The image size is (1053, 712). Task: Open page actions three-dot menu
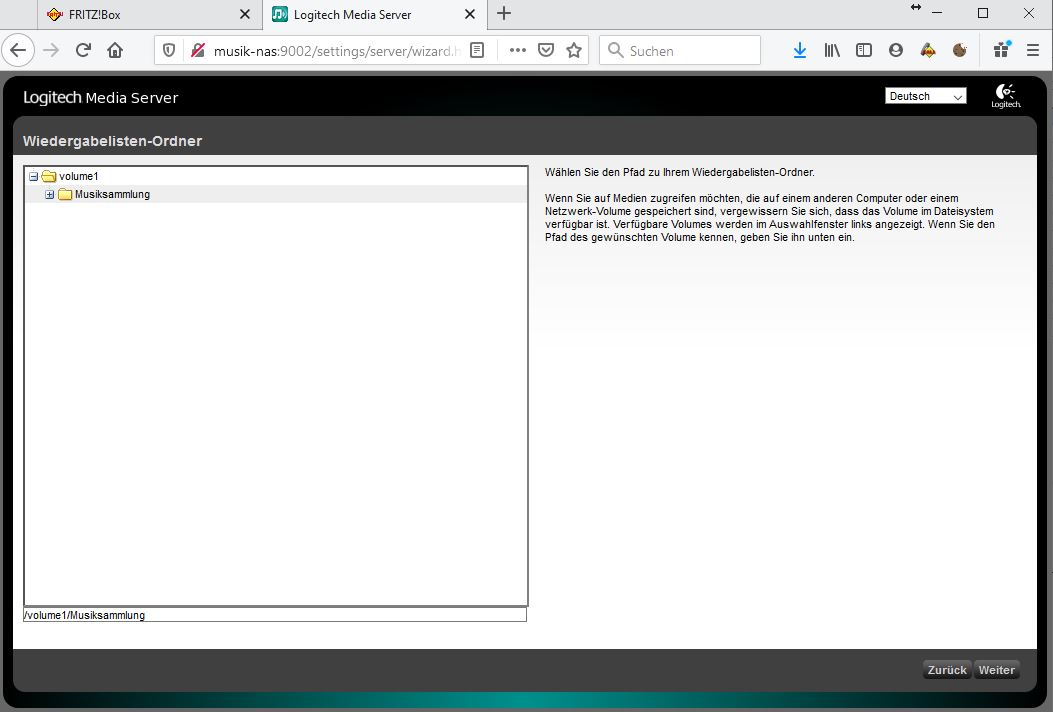click(517, 50)
